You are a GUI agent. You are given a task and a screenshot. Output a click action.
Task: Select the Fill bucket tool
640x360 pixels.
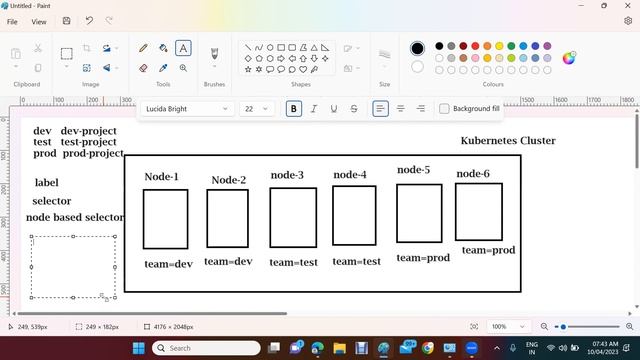pyautogui.click(x=163, y=48)
